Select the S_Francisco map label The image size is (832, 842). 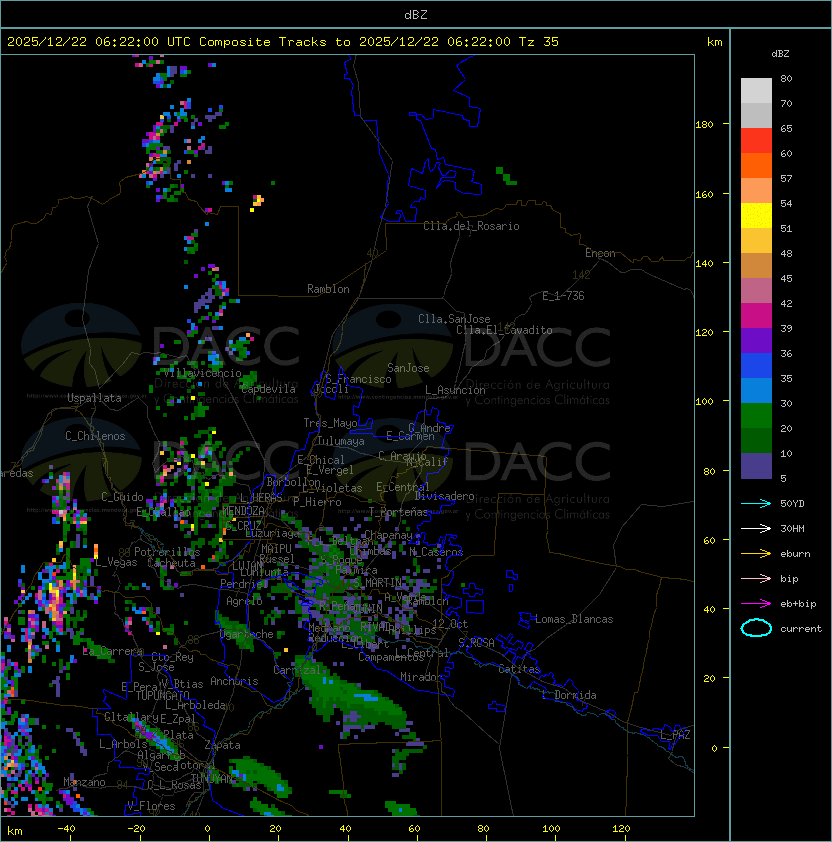pyautogui.click(x=359, y=379)
